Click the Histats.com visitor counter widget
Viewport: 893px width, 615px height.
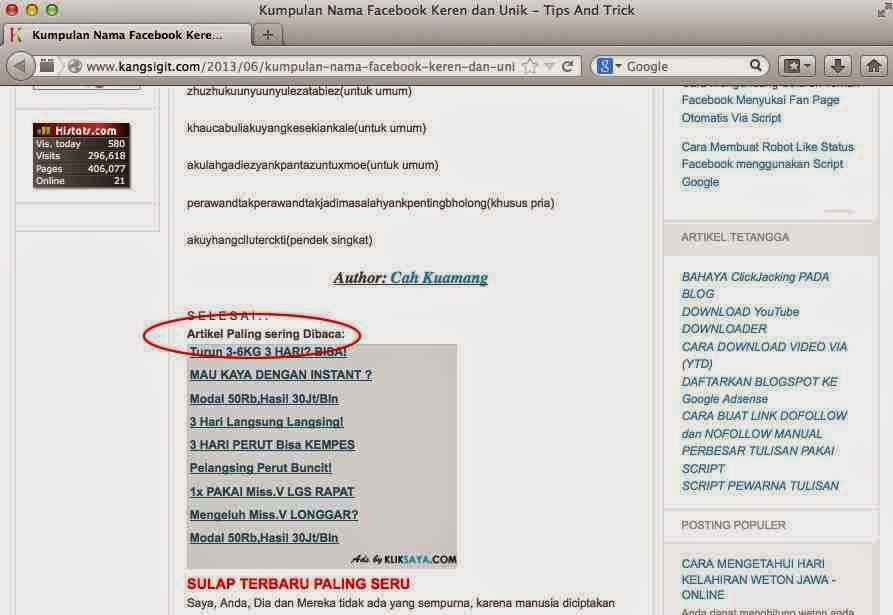tap(81, 155)
